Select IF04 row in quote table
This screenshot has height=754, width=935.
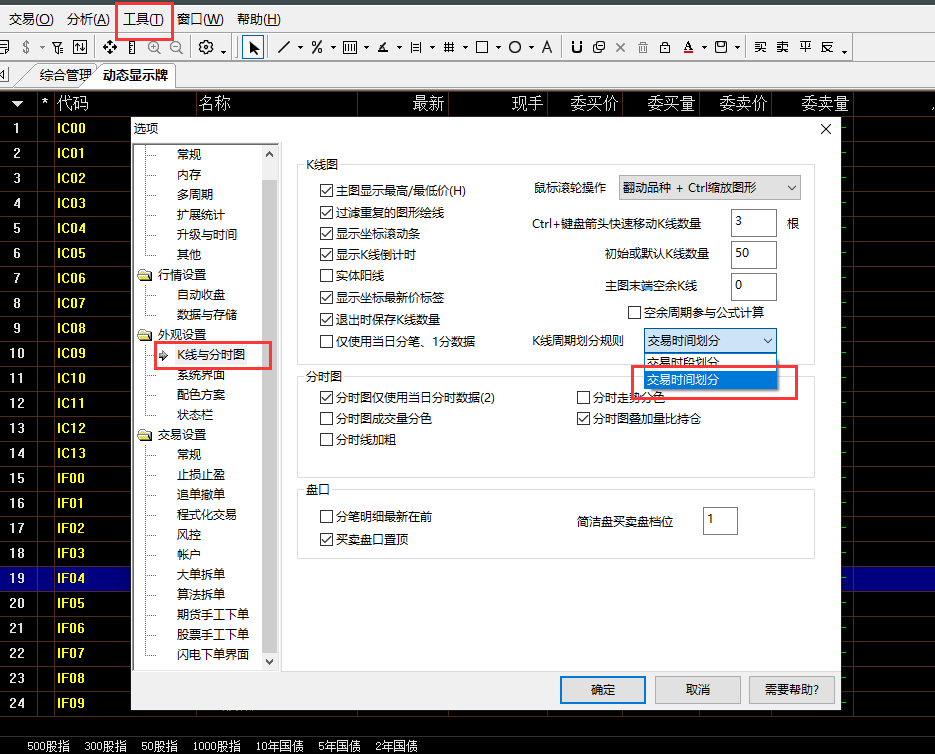coord(66,578)
